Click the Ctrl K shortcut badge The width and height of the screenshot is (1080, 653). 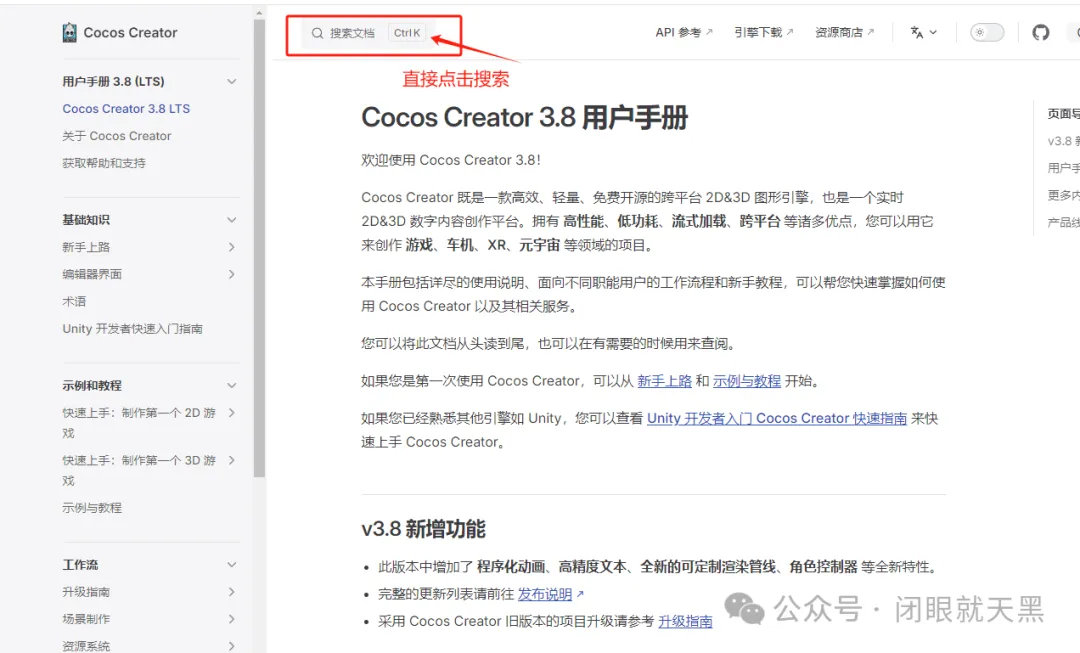407,33
